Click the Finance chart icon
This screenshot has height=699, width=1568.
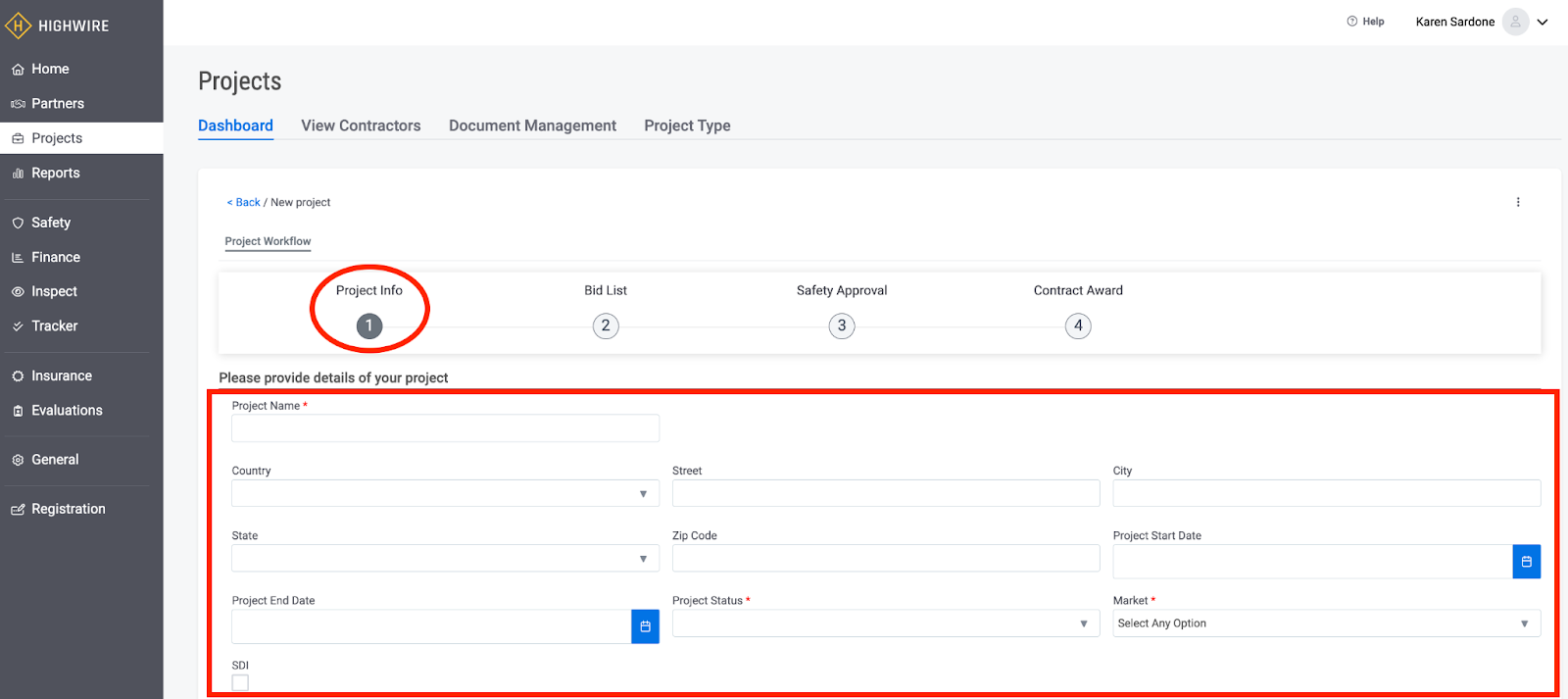pos(18,258)
